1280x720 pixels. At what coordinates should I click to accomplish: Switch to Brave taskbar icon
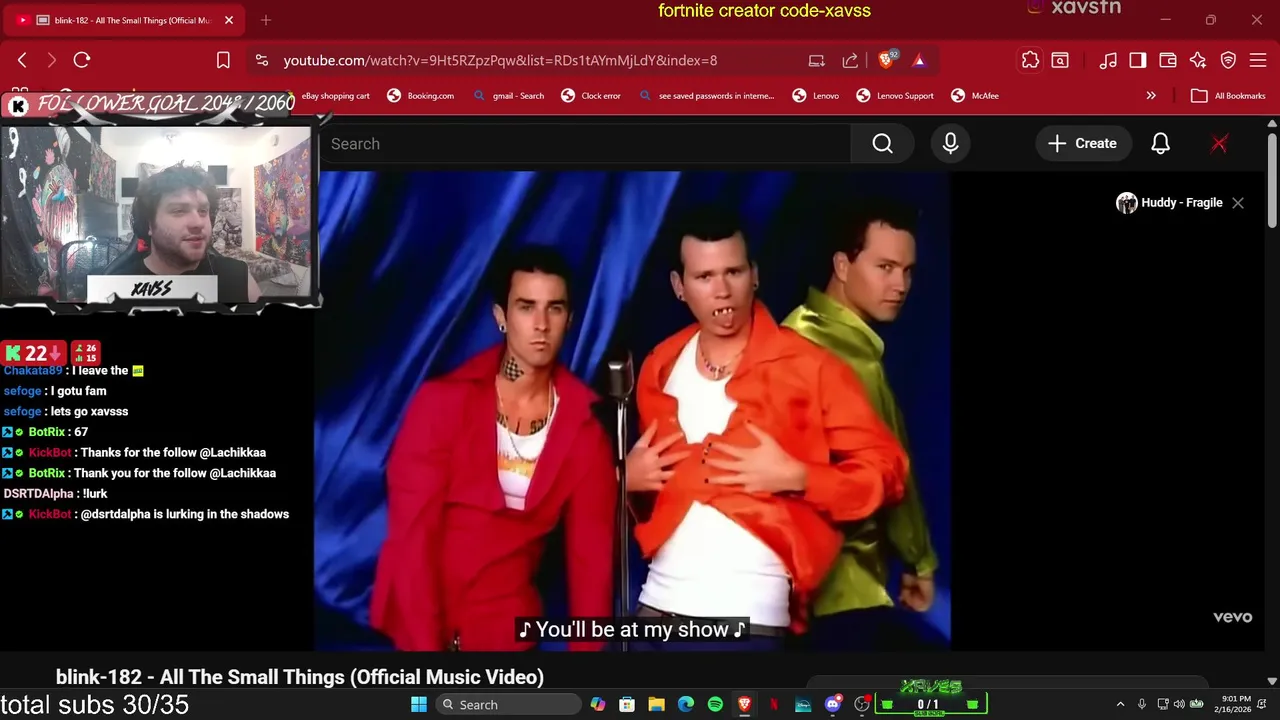(x=744, y=705)
